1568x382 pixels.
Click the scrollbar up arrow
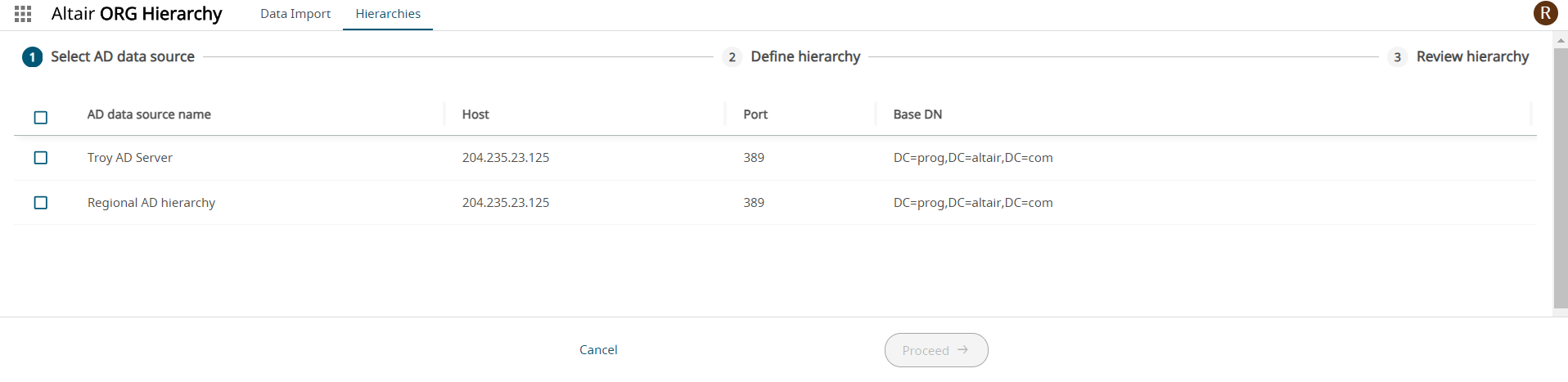tap(1561, 40)
